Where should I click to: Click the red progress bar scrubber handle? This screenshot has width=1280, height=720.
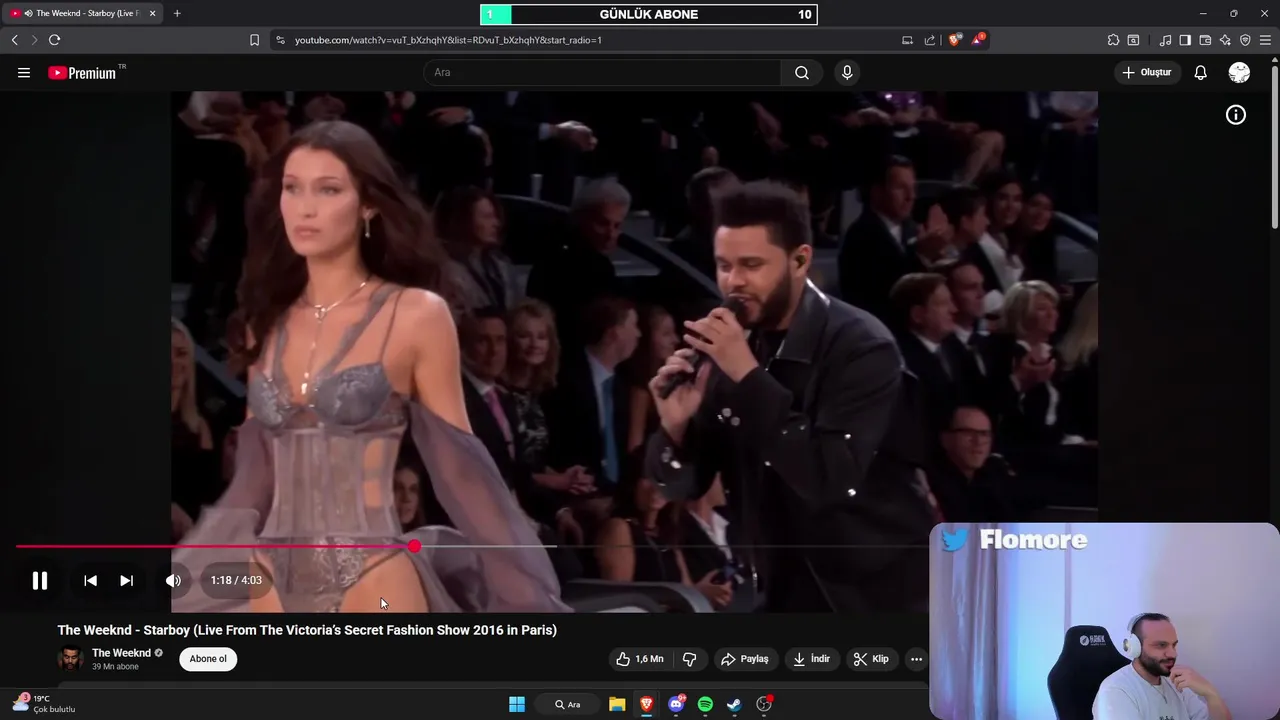point(414,546)
